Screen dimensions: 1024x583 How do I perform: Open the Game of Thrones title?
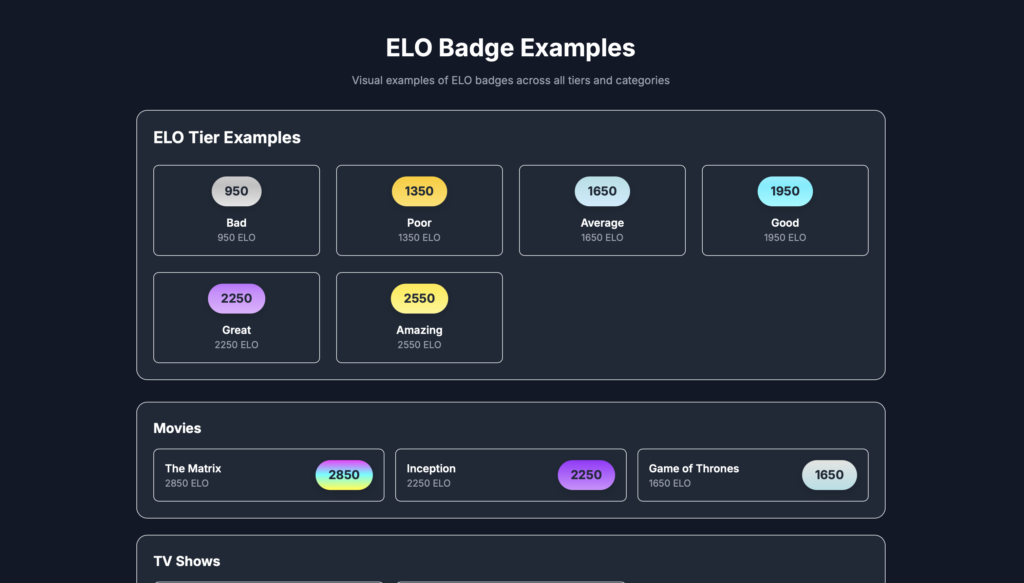click(694, 468)
